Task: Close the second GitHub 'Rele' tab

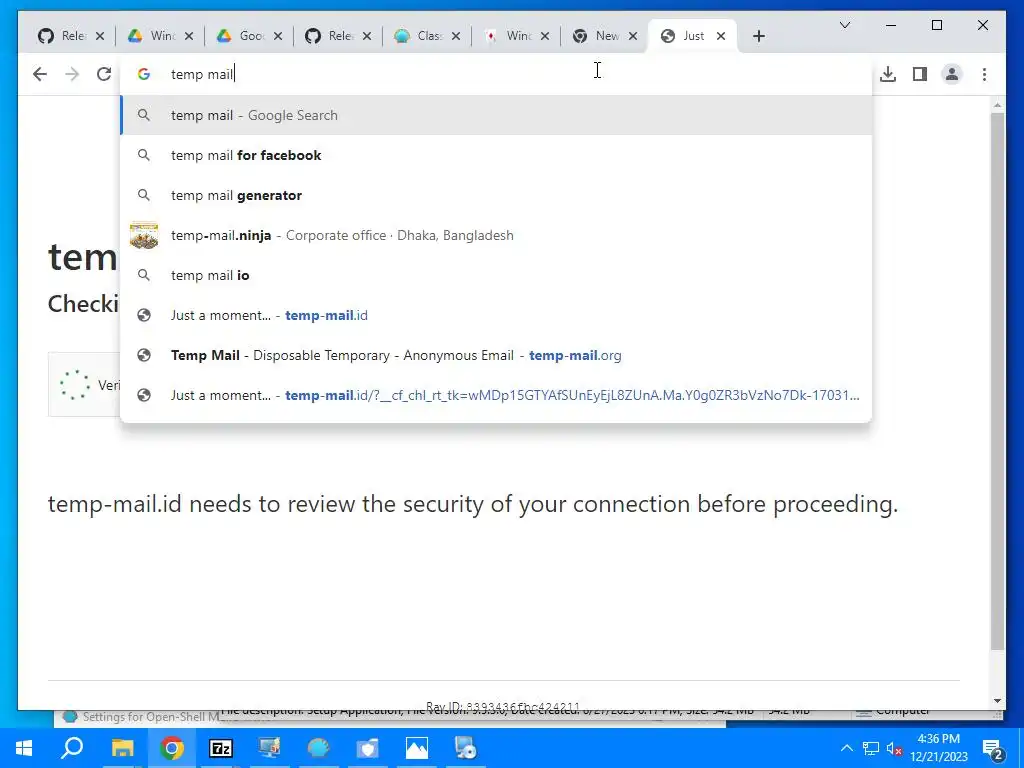Action: pos(367,36)
